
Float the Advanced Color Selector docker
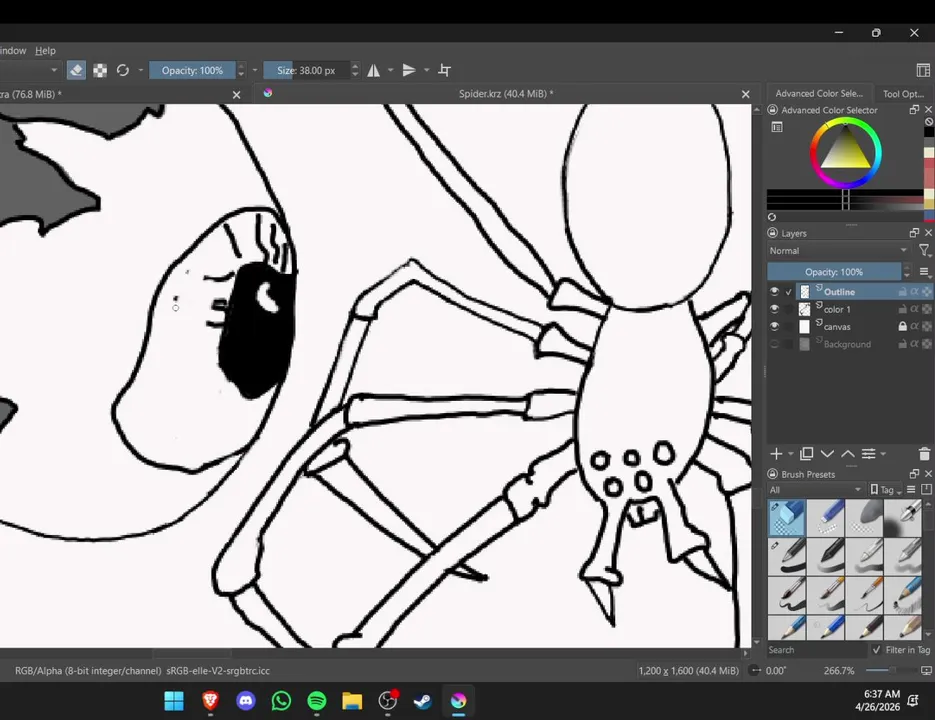tap(914, 110)
